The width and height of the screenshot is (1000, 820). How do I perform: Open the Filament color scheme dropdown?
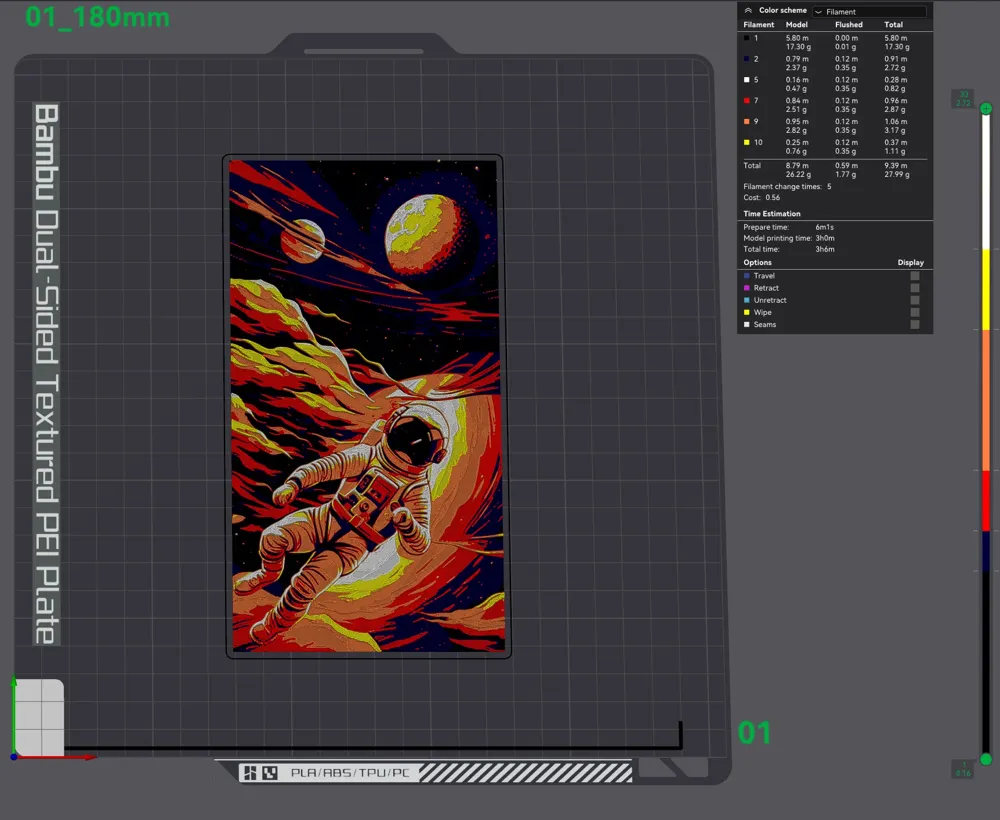tap(868, 12)
